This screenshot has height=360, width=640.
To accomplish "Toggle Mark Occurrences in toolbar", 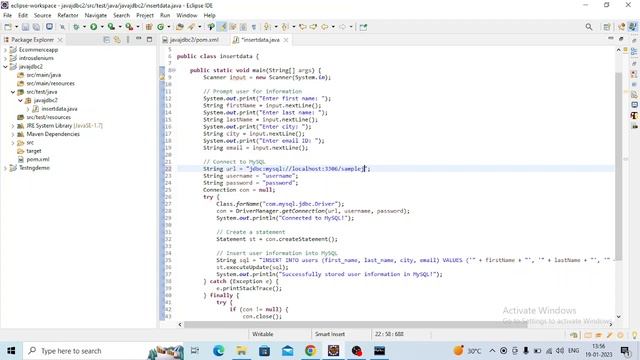I will click(x=222, y=27).
